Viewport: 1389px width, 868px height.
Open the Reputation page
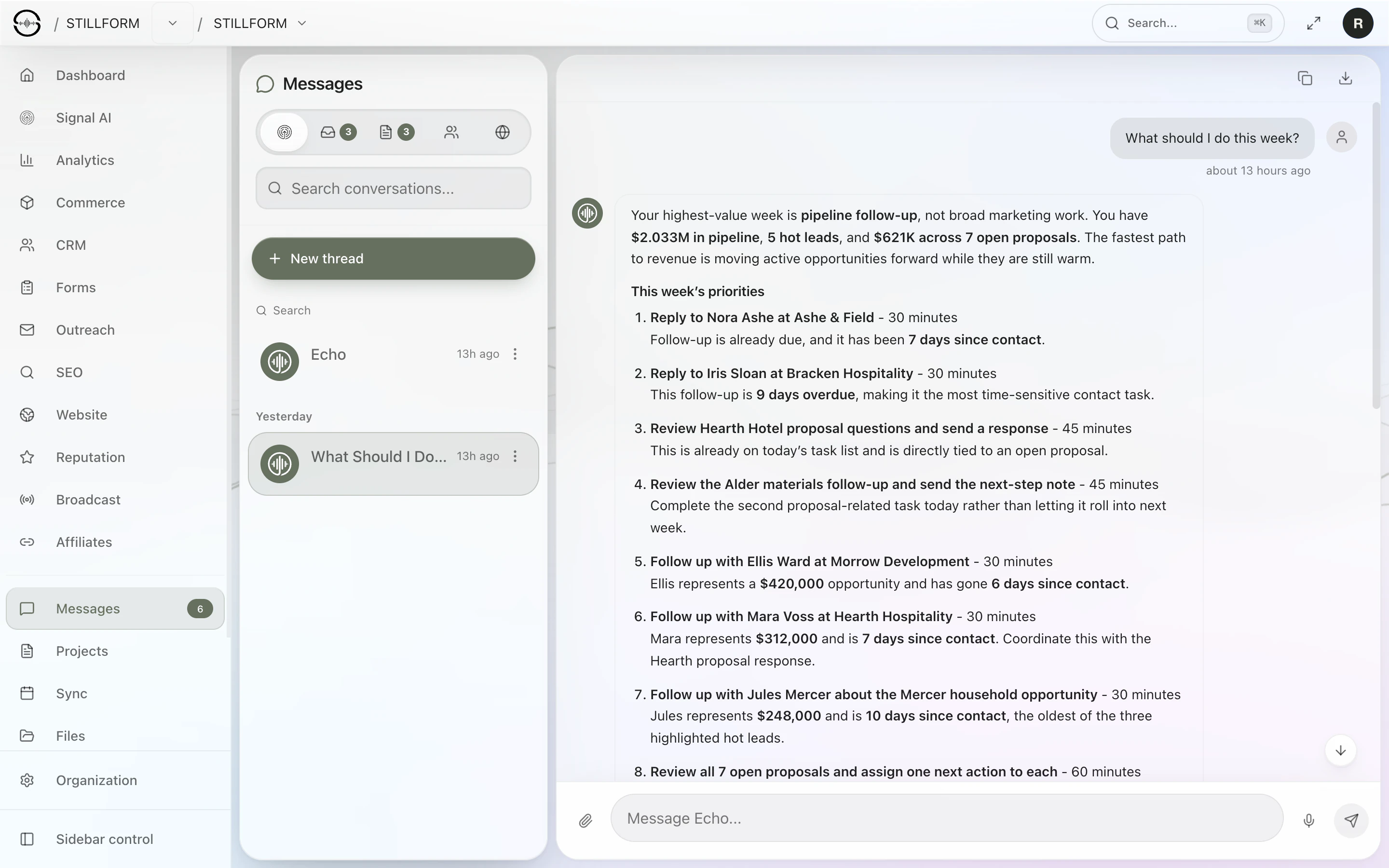click(115, 457)
